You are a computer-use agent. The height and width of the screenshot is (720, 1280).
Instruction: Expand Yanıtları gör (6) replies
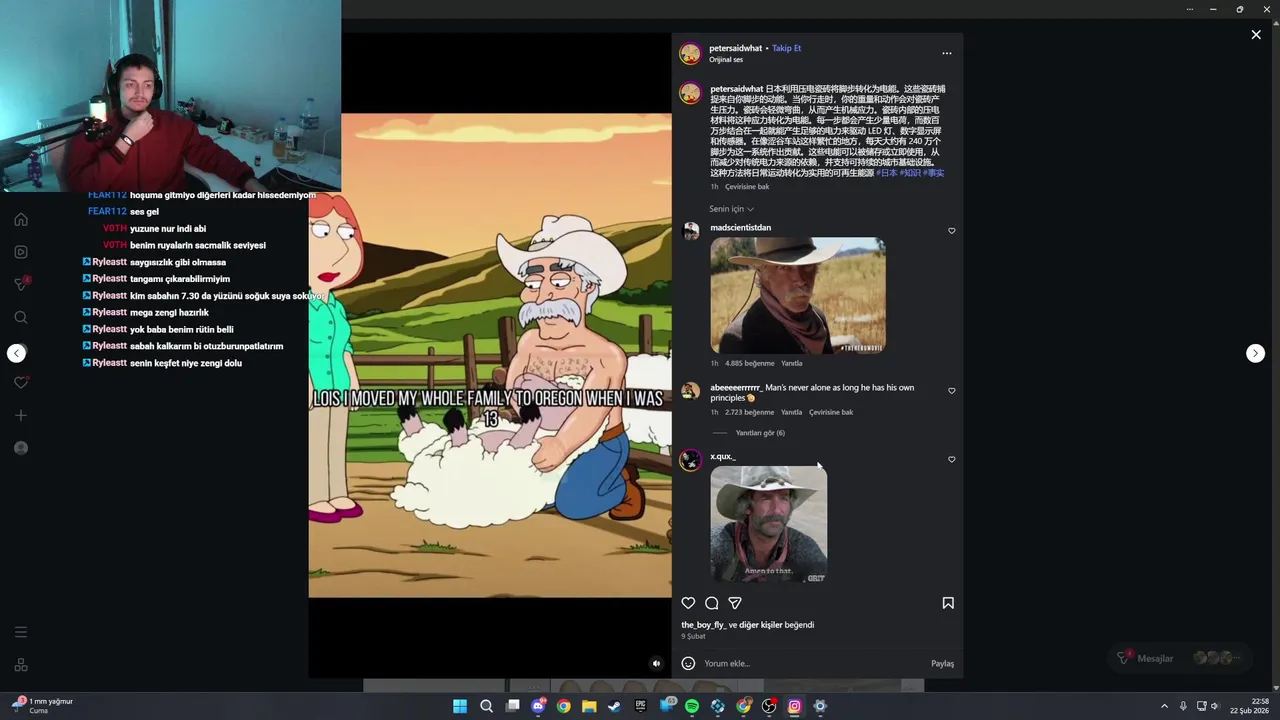pos(760,433)
